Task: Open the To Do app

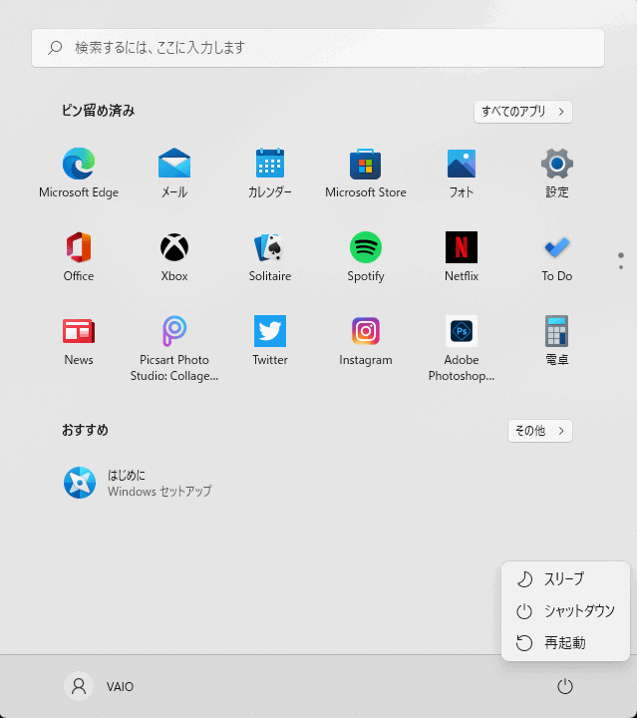Action: pyautogui.click(x=557, y=256)
